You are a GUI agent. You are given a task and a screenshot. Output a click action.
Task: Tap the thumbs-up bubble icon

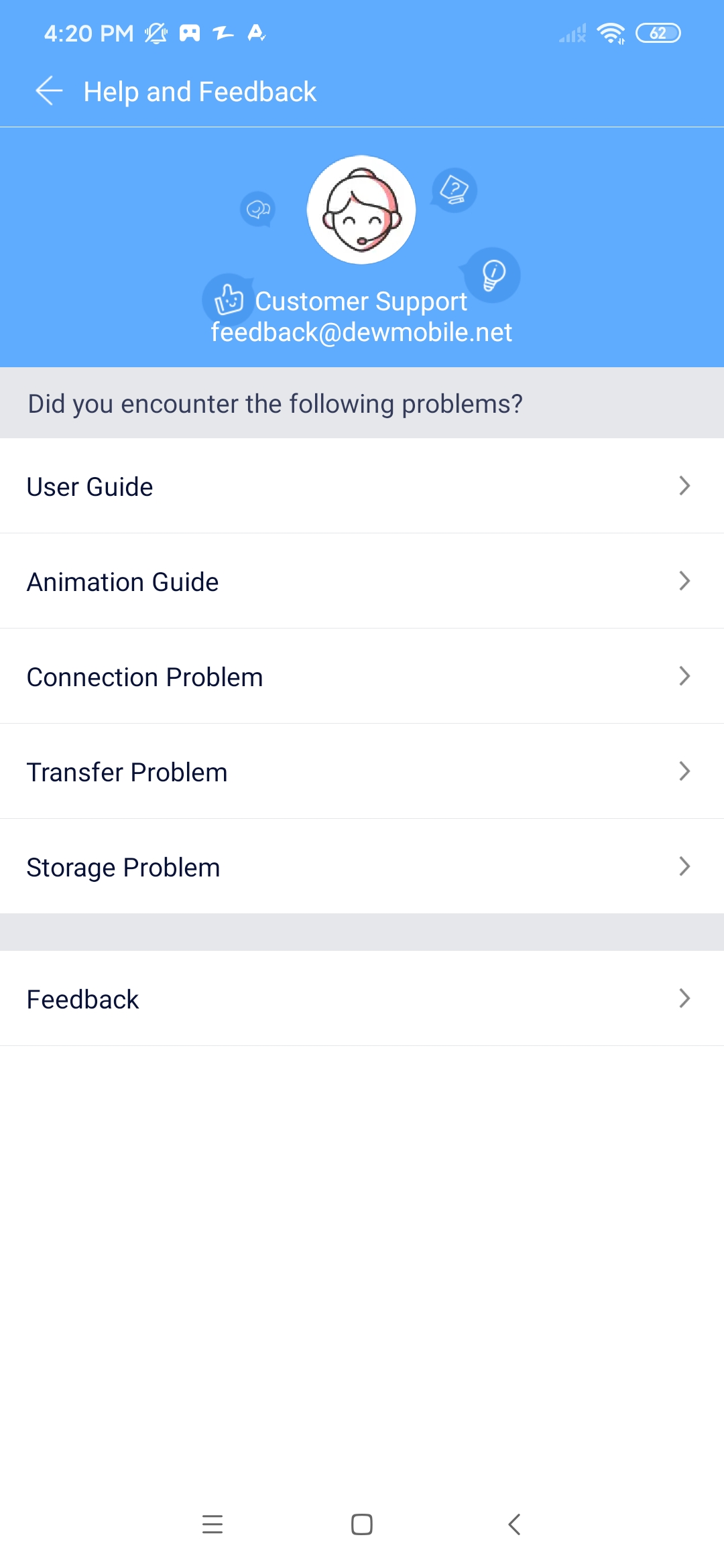[x=229, y=299]
